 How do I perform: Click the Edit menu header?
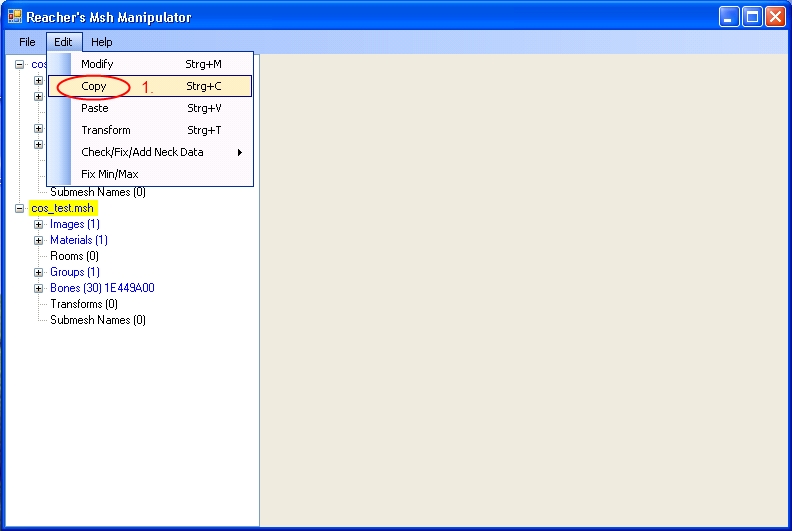[x=63, y=42]
